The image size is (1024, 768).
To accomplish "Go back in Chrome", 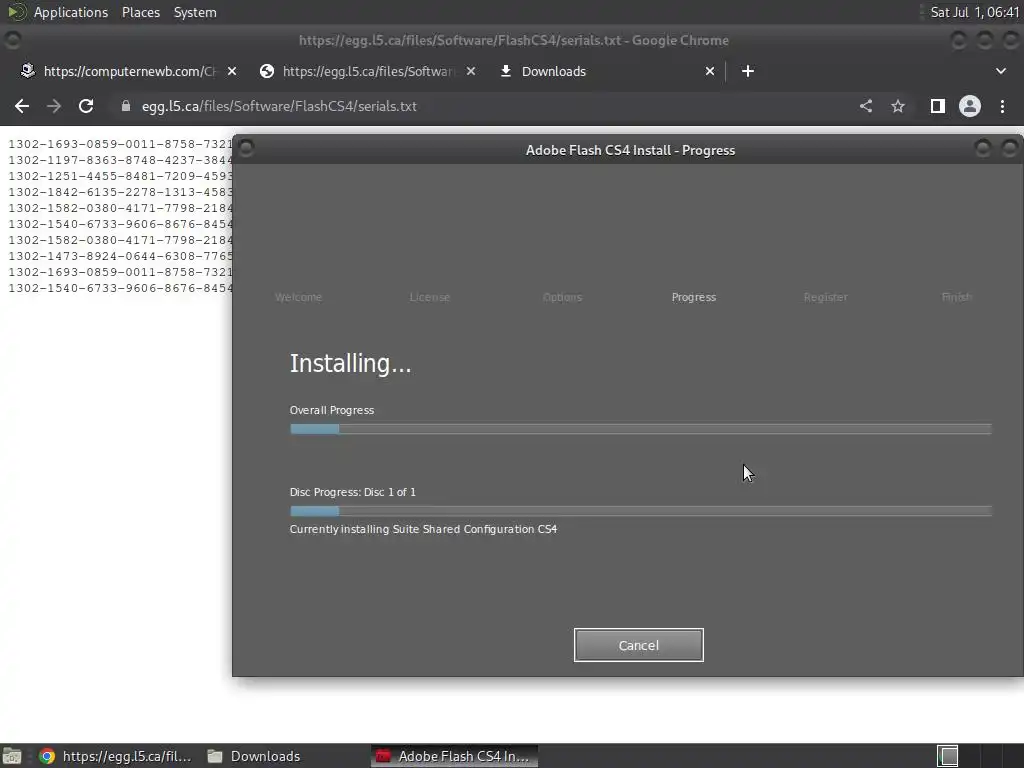I will [x=22, y=106].
